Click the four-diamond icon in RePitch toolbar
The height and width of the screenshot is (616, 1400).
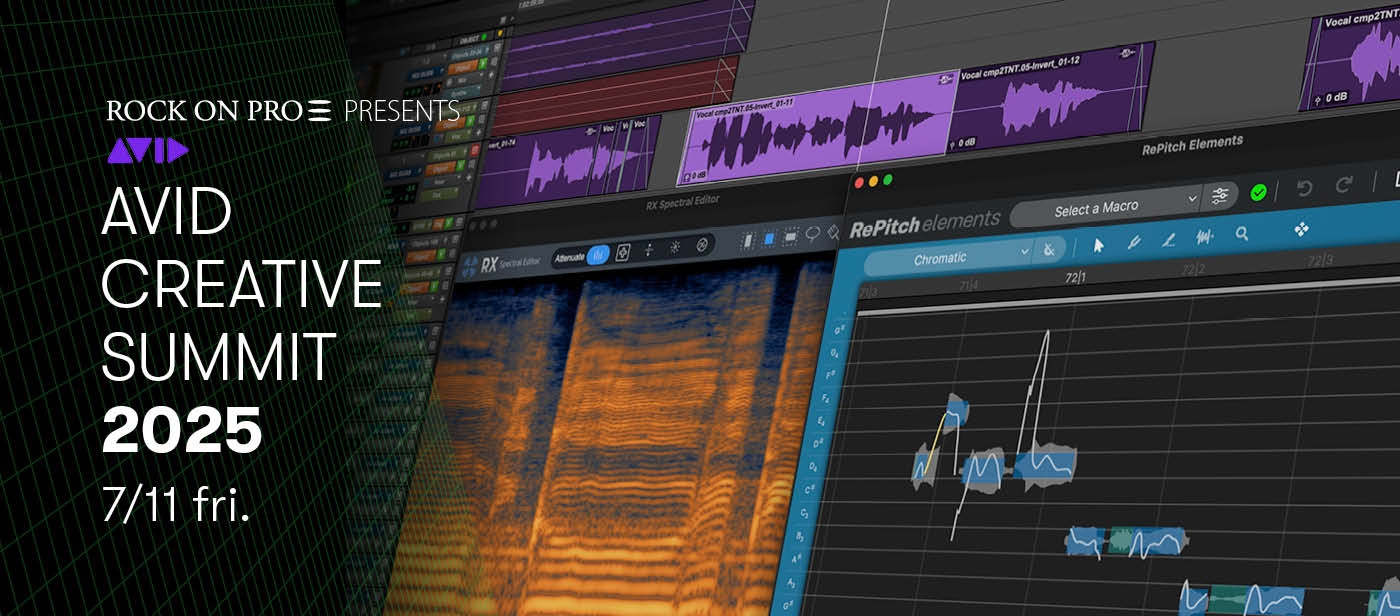pyautogui.click(x=1301, y=230)
